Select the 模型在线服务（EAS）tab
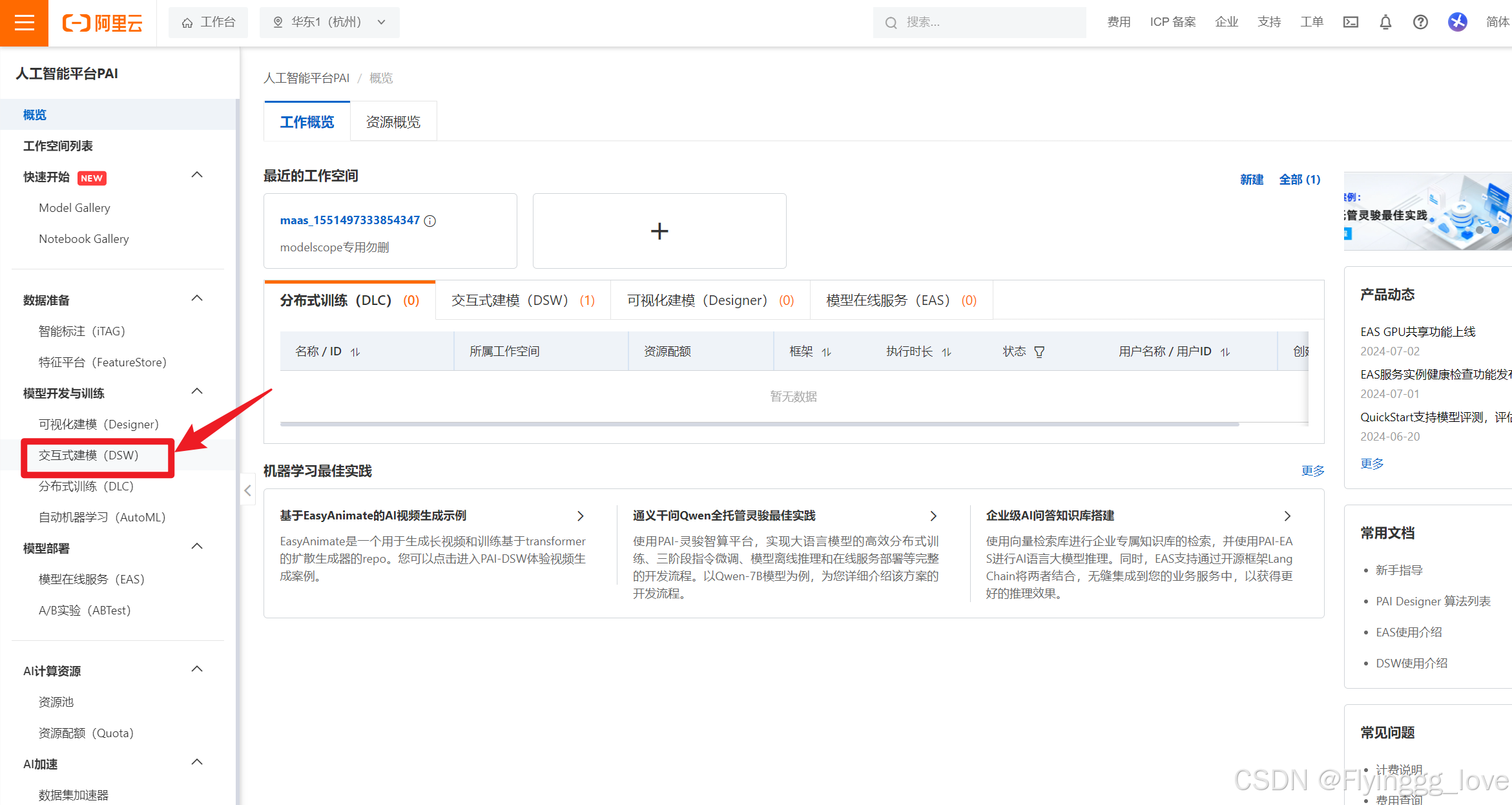This screenshot has height=805, width=1512. coord(902,300)
